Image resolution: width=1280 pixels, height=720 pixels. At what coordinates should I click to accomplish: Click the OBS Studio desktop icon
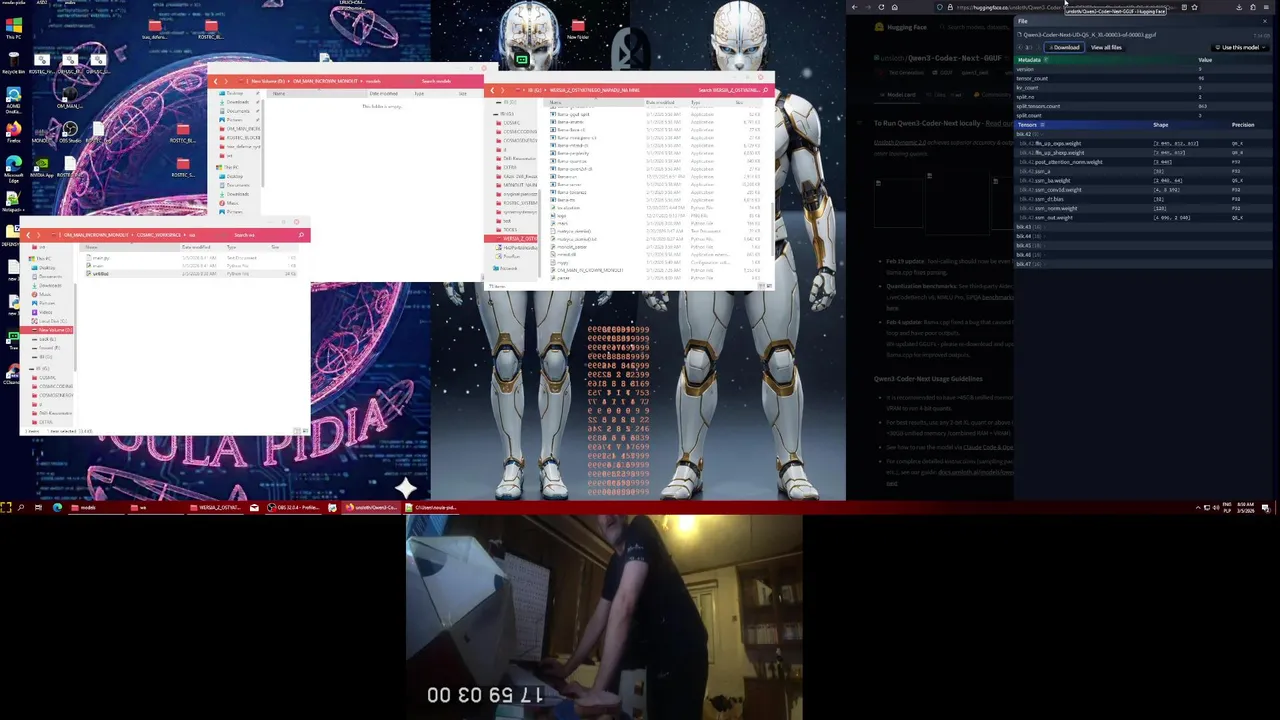70,132
